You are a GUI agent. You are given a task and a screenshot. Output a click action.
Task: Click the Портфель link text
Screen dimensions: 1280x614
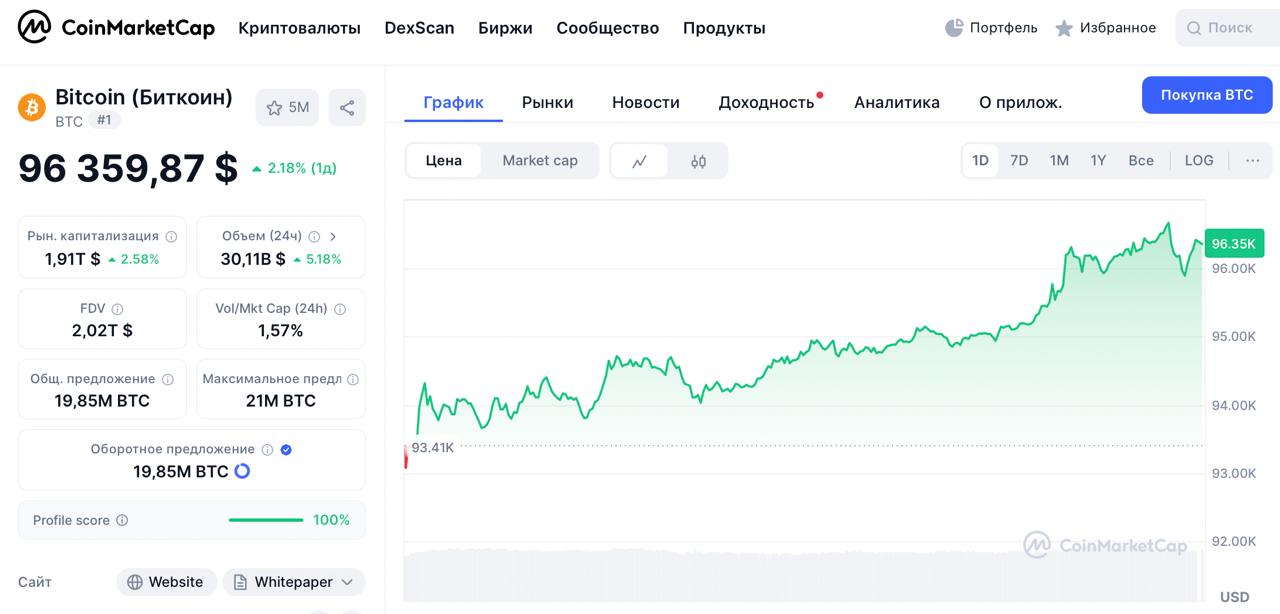tap(1004, 28)
